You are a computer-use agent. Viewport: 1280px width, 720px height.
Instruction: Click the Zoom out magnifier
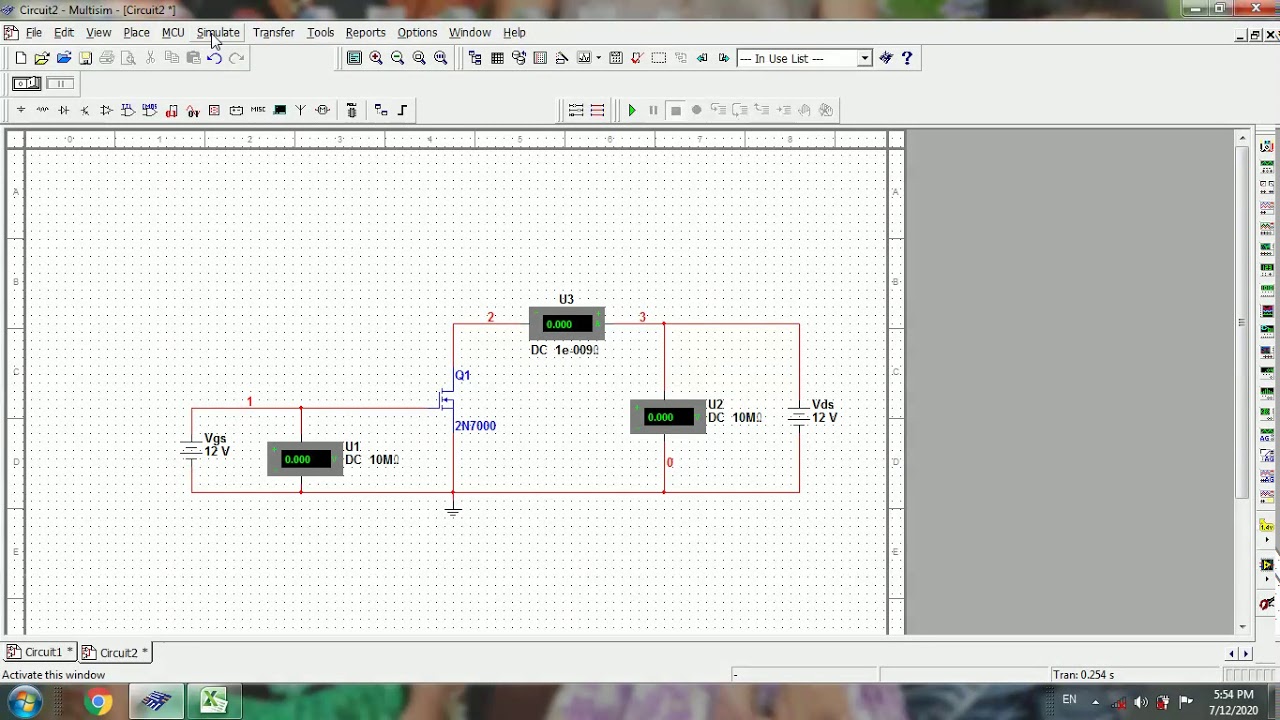pos(398,58)
